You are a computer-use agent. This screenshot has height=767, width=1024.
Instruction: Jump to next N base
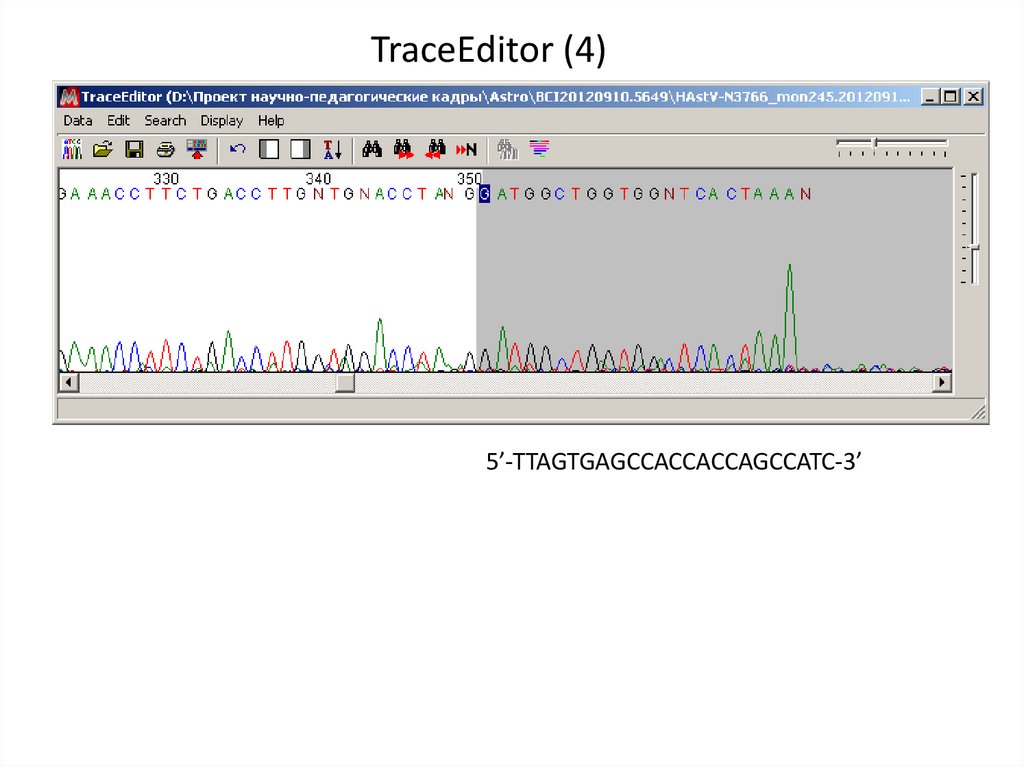pos(466,150)
